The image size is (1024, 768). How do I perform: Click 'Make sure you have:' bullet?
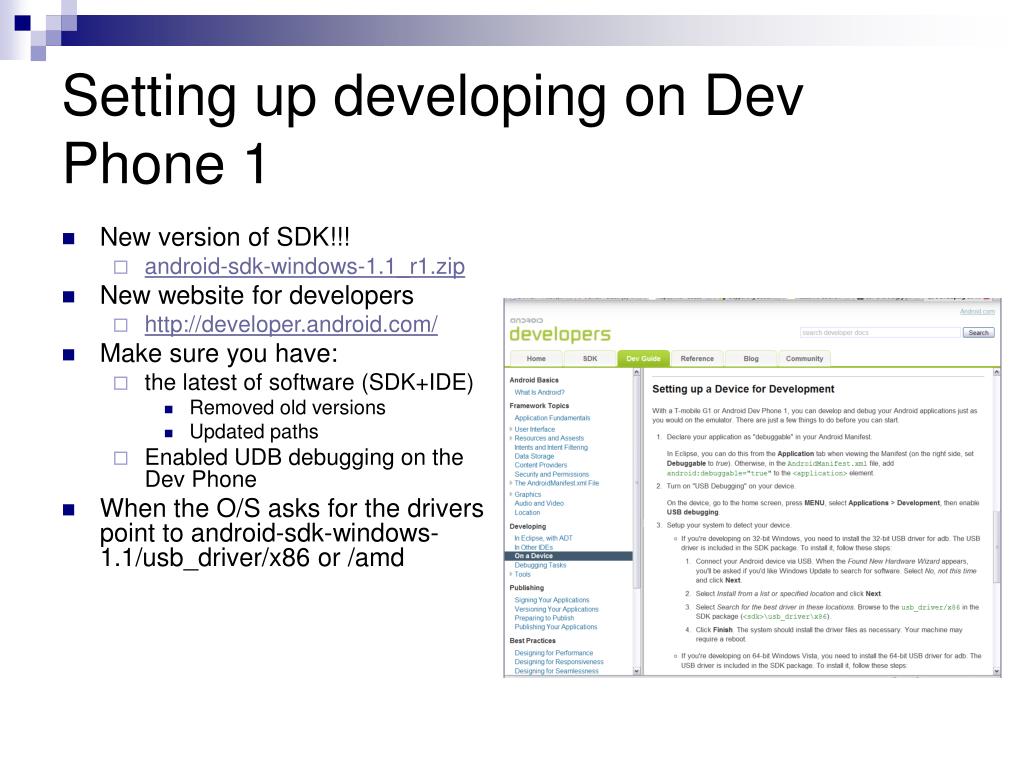tap(219, 353)
